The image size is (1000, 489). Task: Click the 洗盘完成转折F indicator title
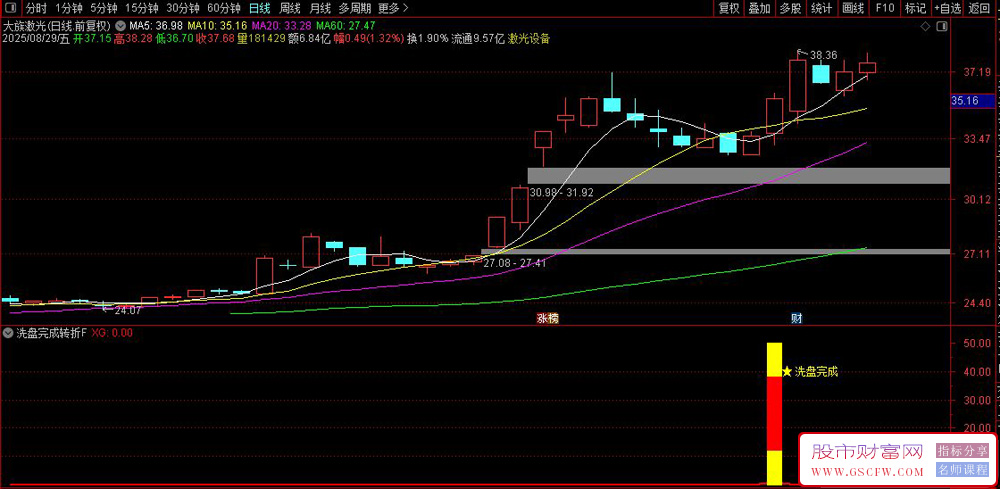click(50, 333)
